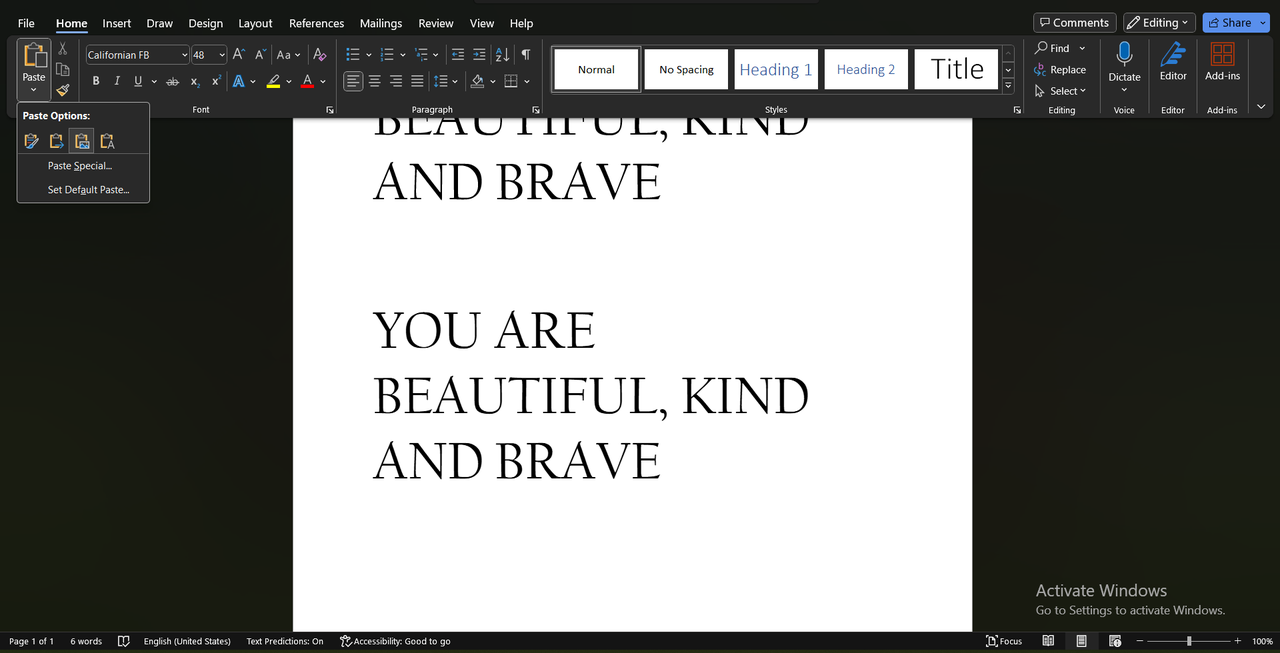This screenshot has height=653, width=1280.
Task: Start a numbered list
Action: click(387, 55)
